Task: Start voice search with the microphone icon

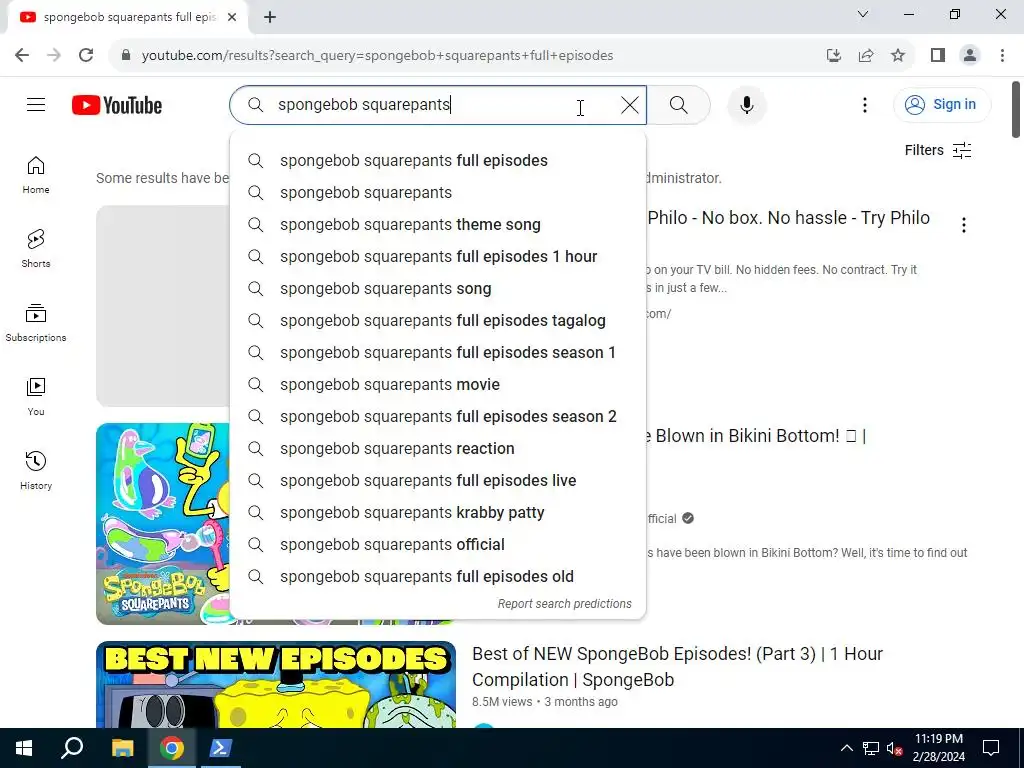Action: 746,104
